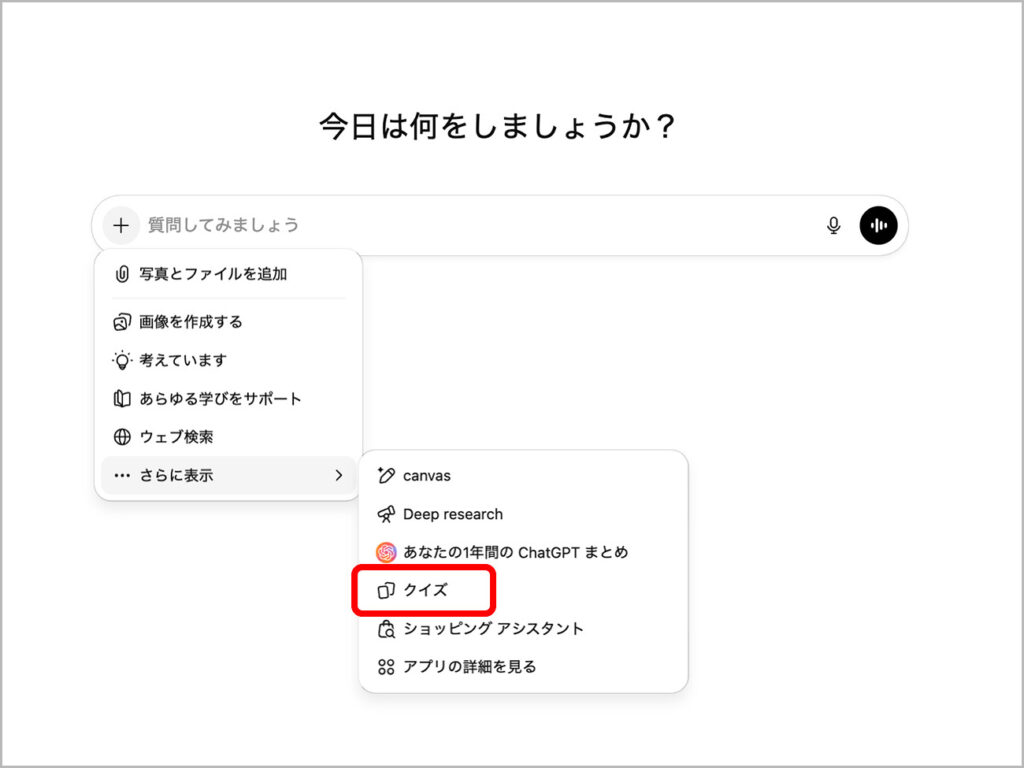The image size is (1024, 768).
Task: Click the book icon beside あらゆる学びをサポート
Action: tap(122, 399)
